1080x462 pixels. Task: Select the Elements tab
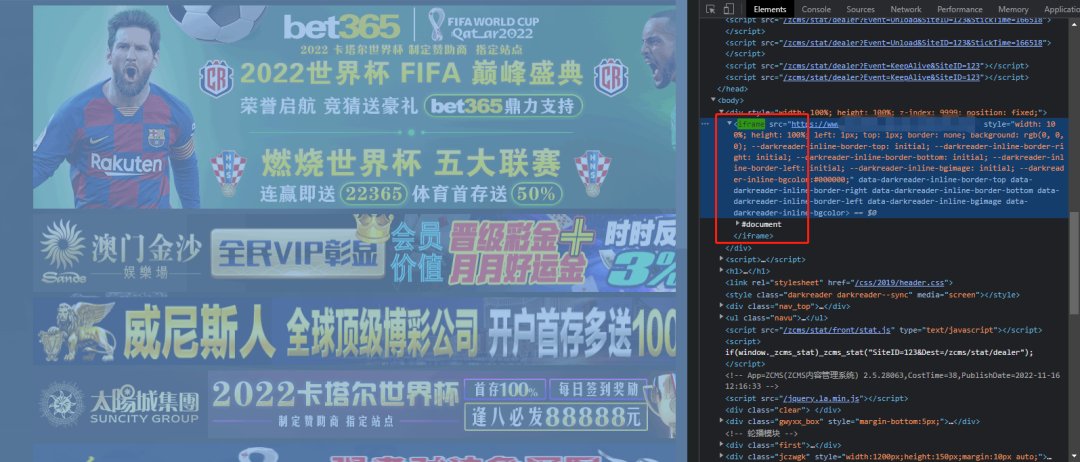pyautogui.click(x=769, y=9)
